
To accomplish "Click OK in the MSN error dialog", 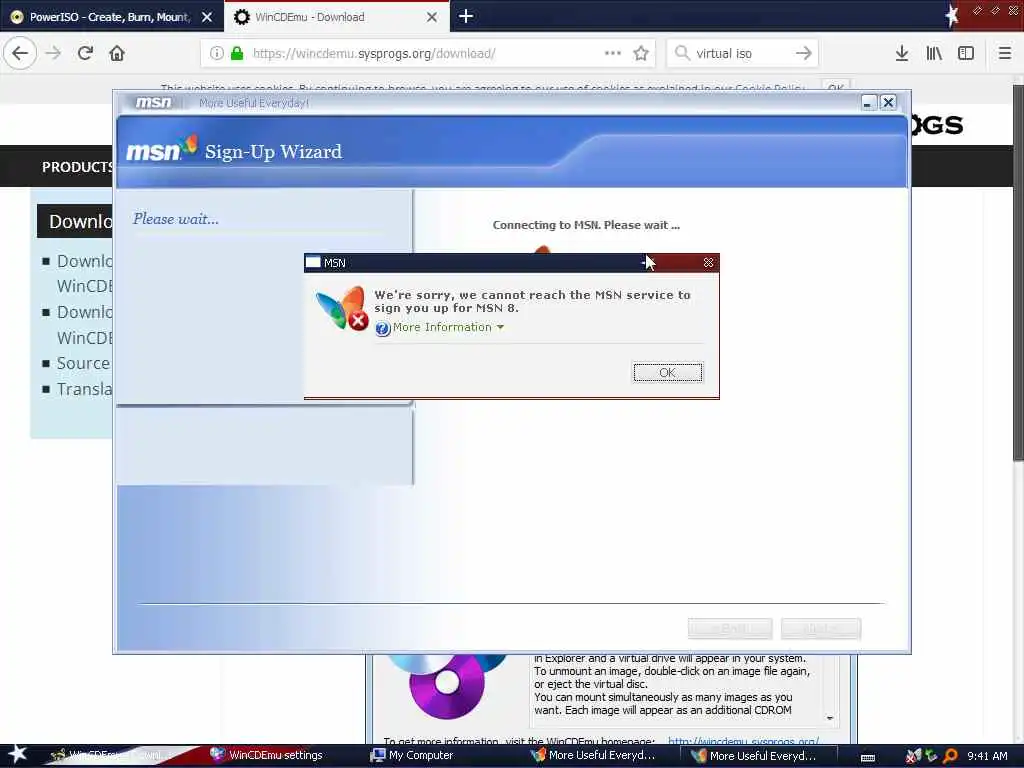I will [x=667, y=372].
